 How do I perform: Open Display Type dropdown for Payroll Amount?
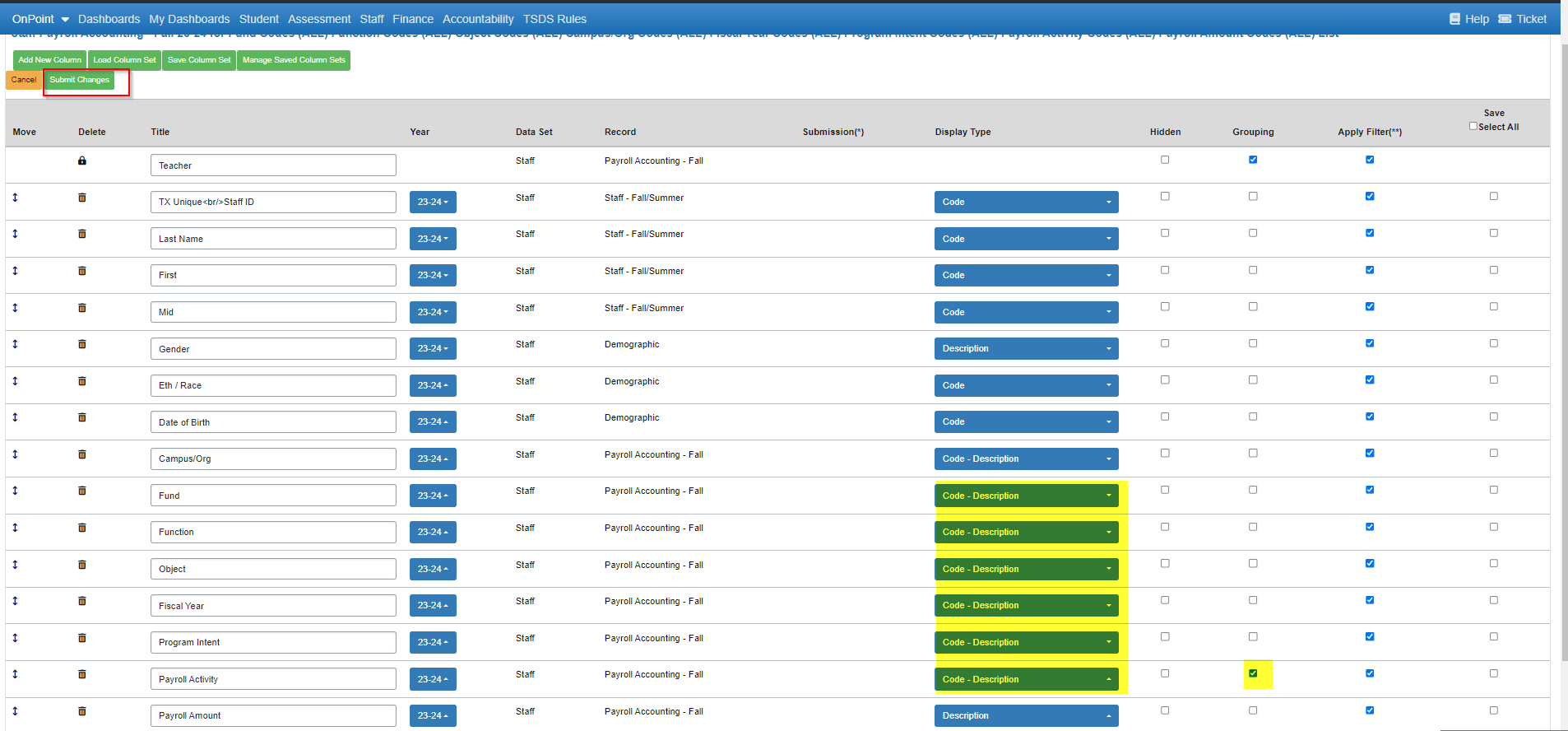1026,715
